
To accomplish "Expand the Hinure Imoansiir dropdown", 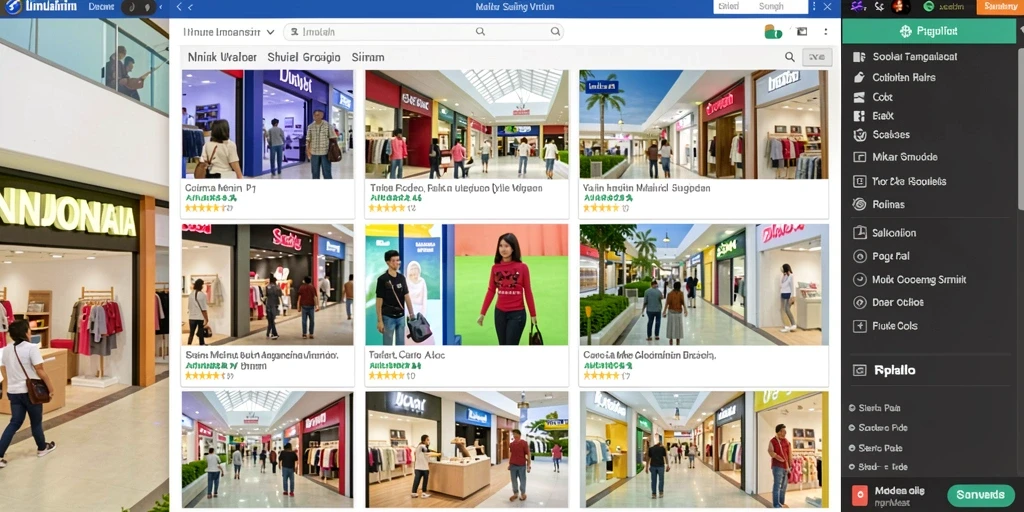I will [229, 31].
